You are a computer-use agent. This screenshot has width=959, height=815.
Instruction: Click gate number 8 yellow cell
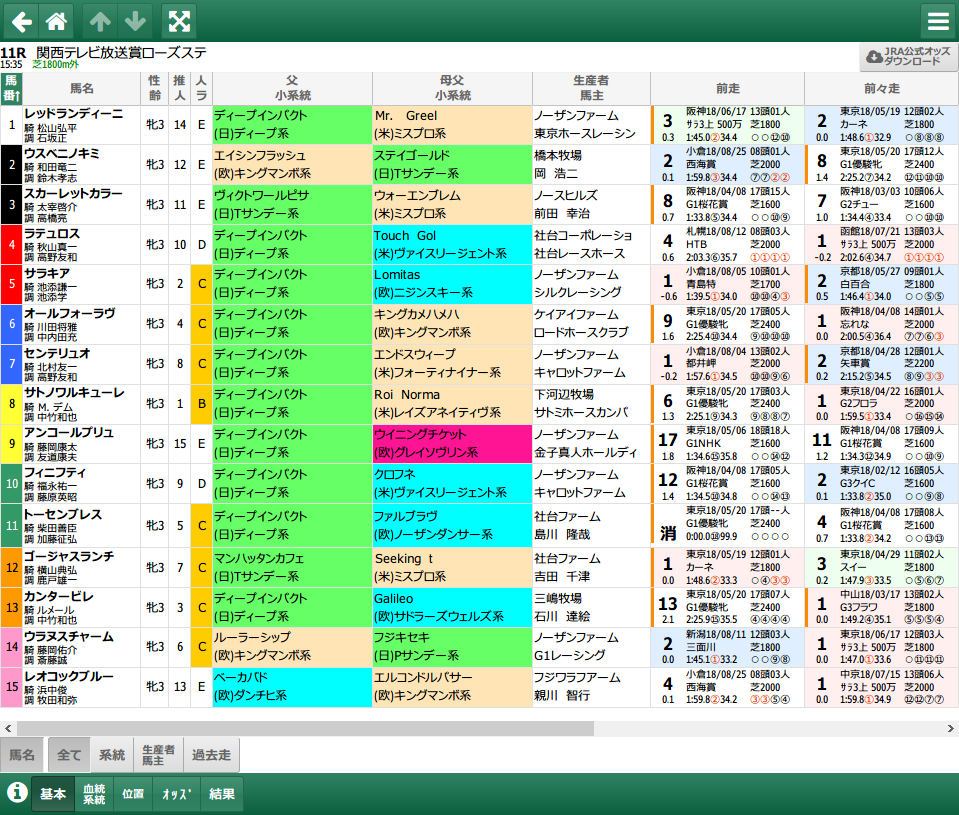click(12, 404)
